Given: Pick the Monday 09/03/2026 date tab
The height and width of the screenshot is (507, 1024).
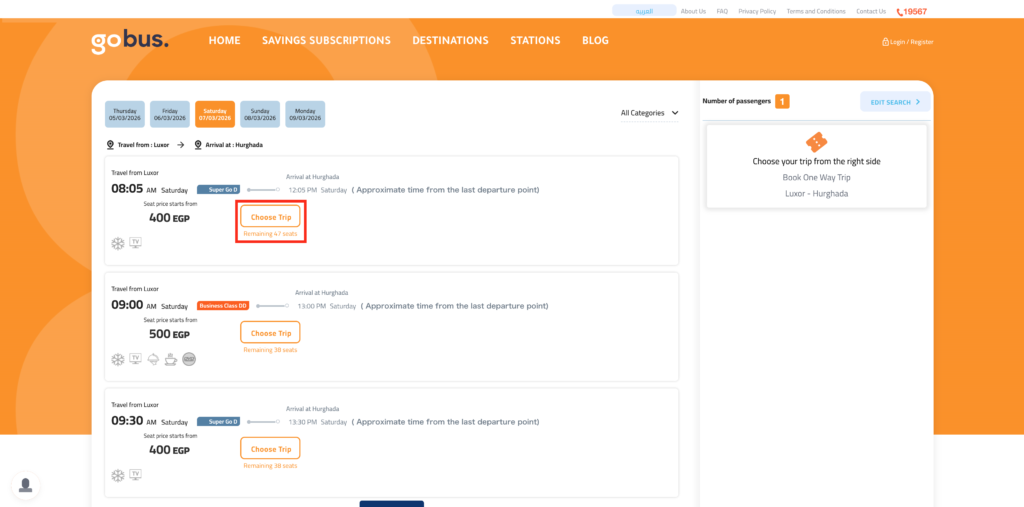Looking at the screenshot, I should click(x=305, y=114).
